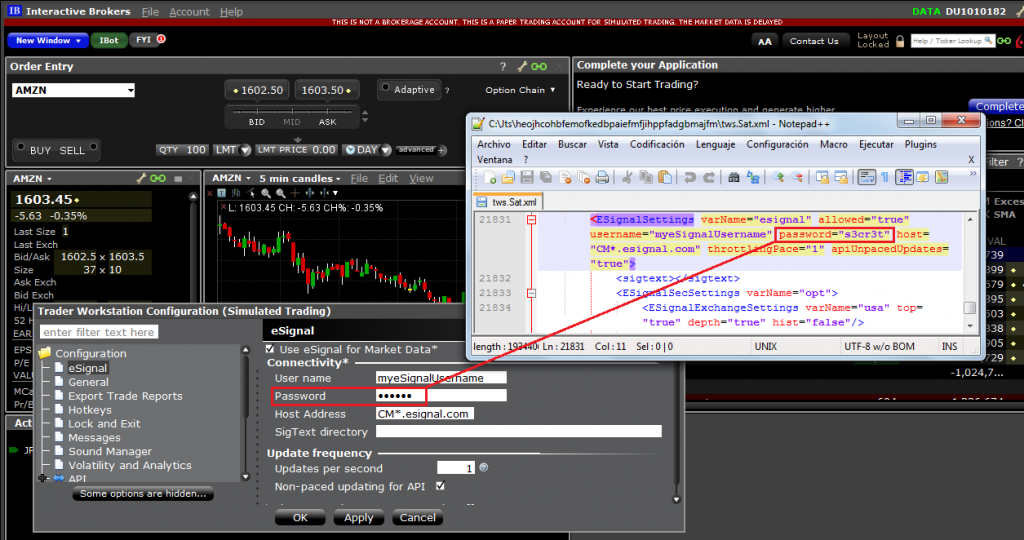Click the FYI notification badge icon
The image size is (1024, 540).
pos(161,39)
